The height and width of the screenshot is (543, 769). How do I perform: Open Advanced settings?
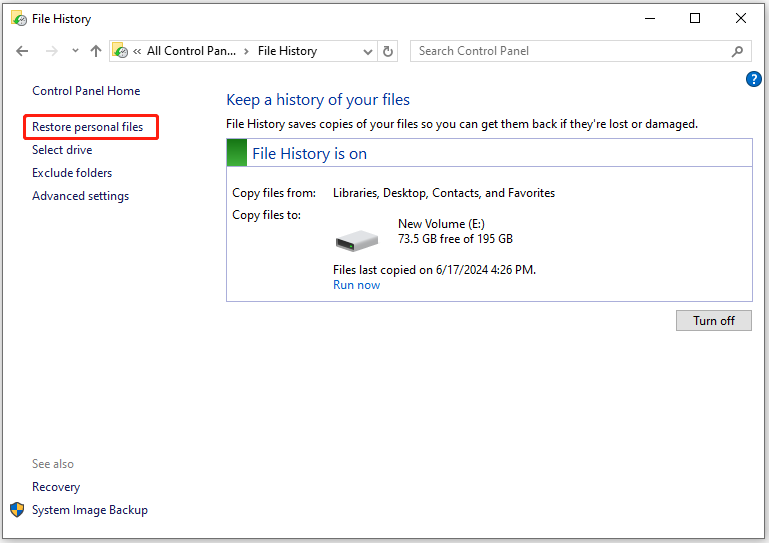click(x=80, y=196)
